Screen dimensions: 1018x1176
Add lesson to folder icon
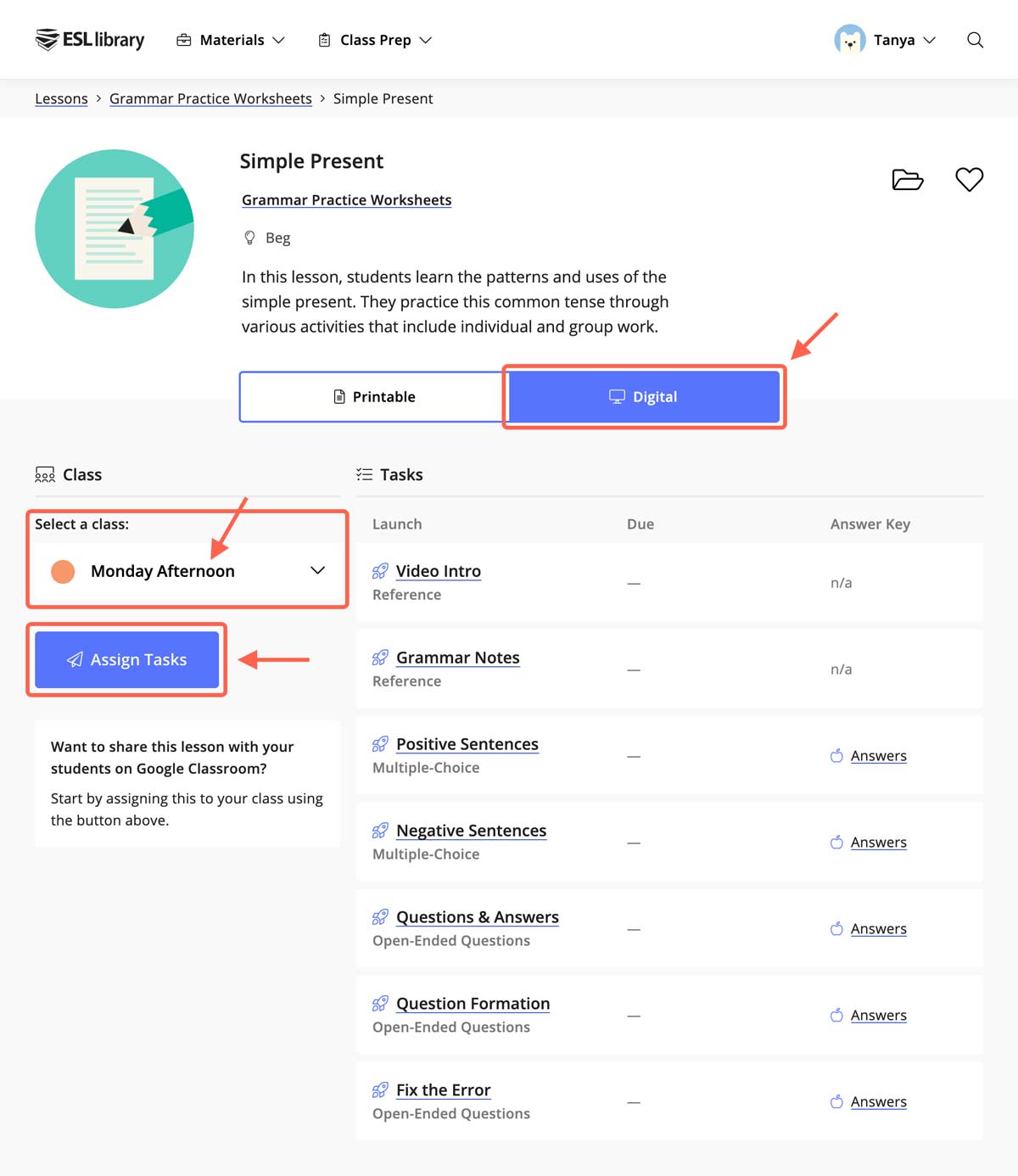tap(908, 180)
